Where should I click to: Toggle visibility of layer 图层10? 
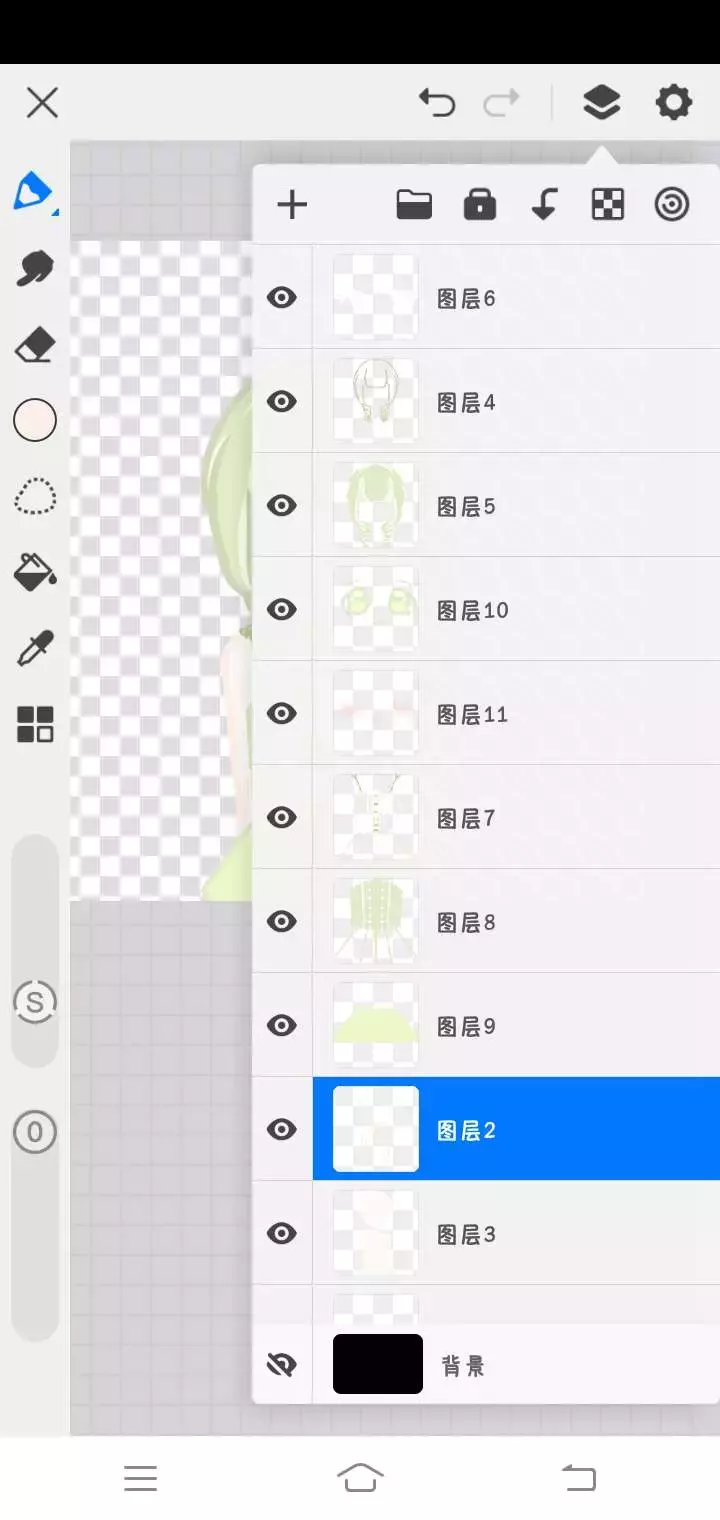(282, 609)
